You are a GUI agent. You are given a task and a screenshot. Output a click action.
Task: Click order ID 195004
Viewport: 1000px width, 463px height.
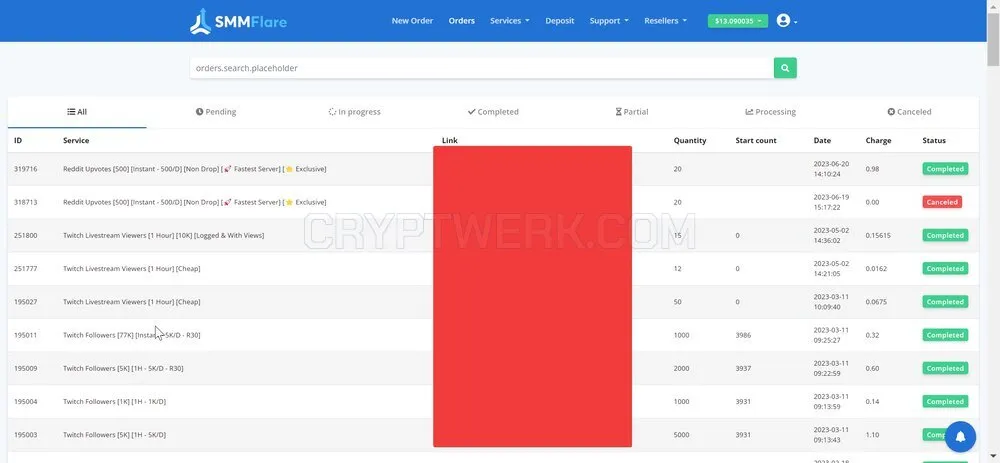click(x=26, y=401)
